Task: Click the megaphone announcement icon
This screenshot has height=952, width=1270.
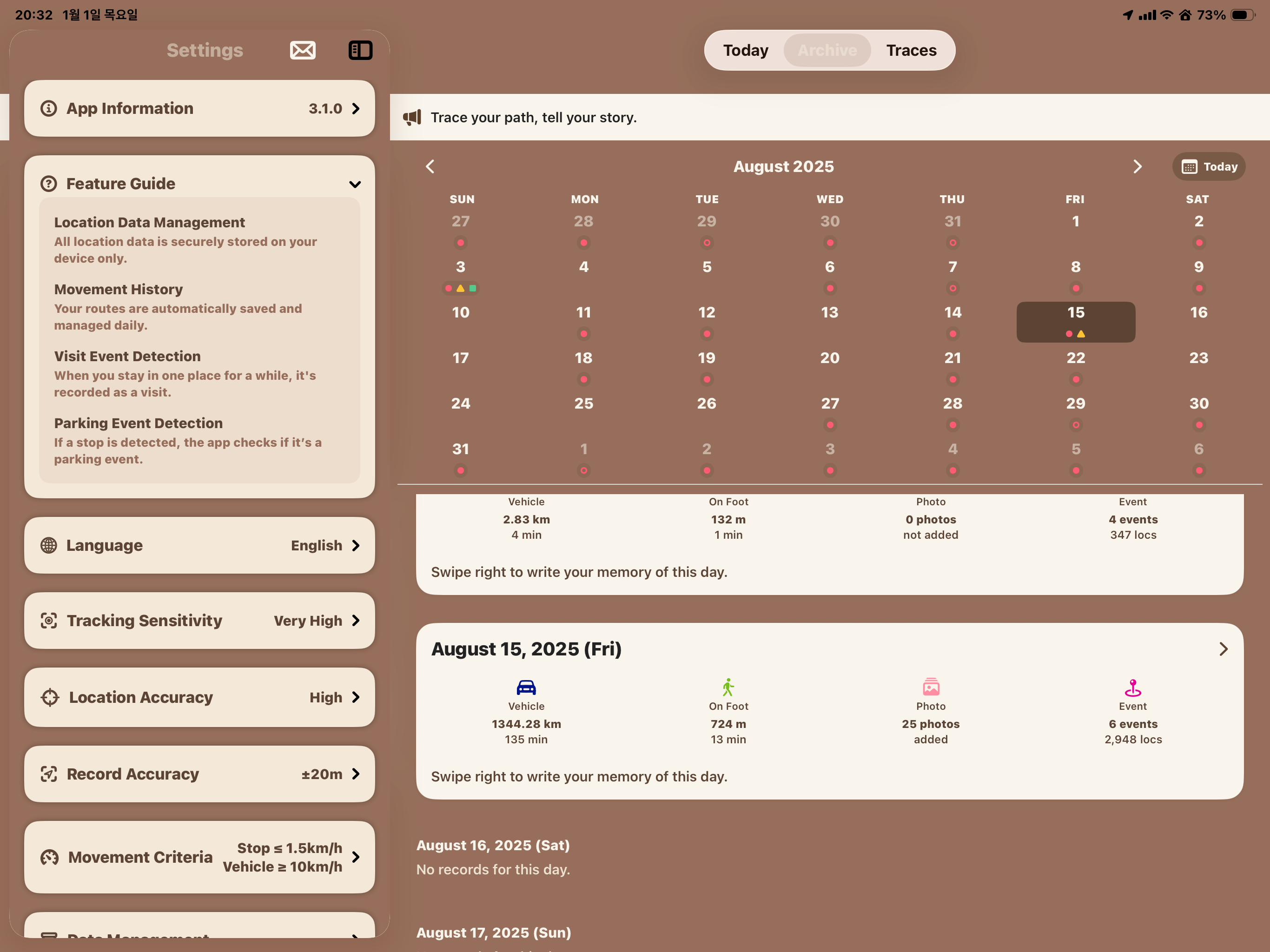Action: [x=412, y=118]
